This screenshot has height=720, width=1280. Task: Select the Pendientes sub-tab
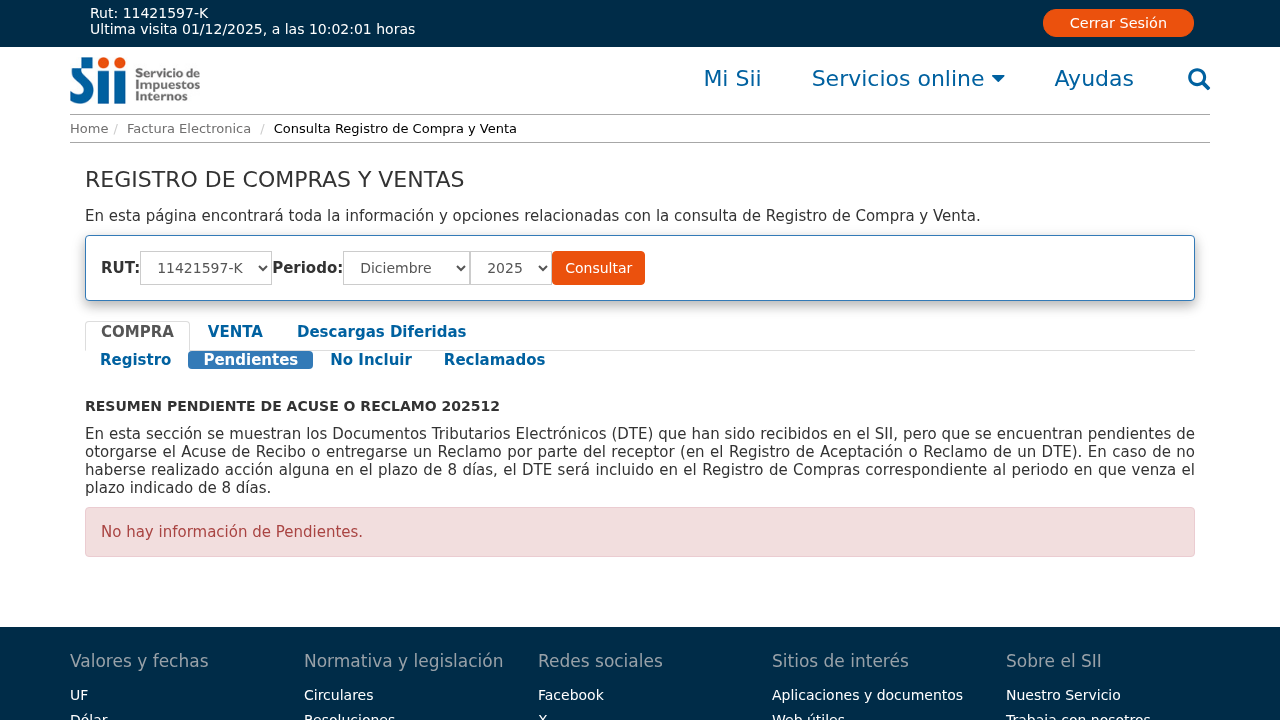click(250, 360)
